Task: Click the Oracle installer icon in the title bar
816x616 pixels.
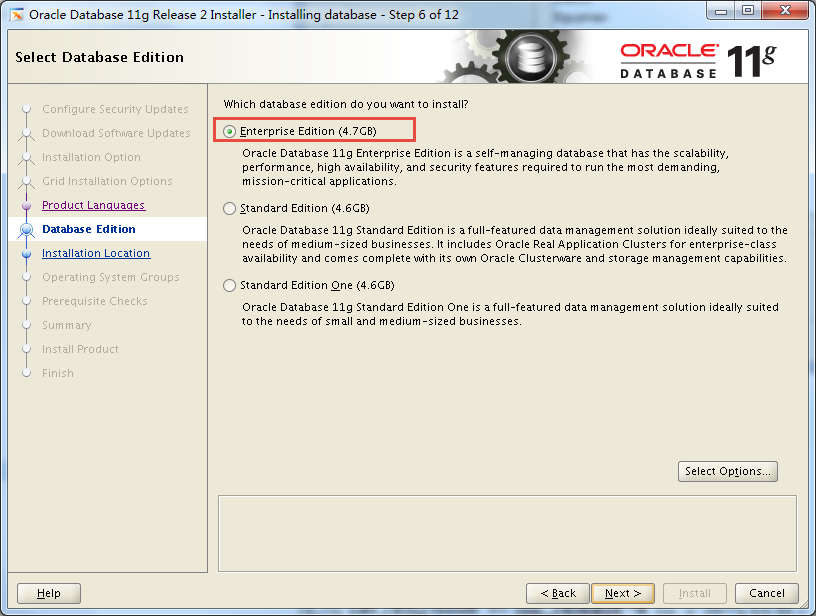Action: click(x=16, y=13)
